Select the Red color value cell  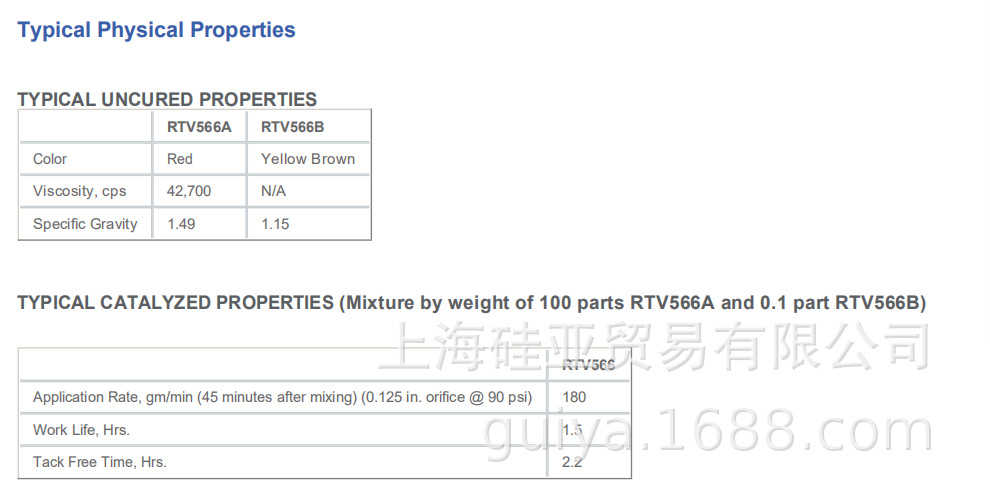coord(180,159)
